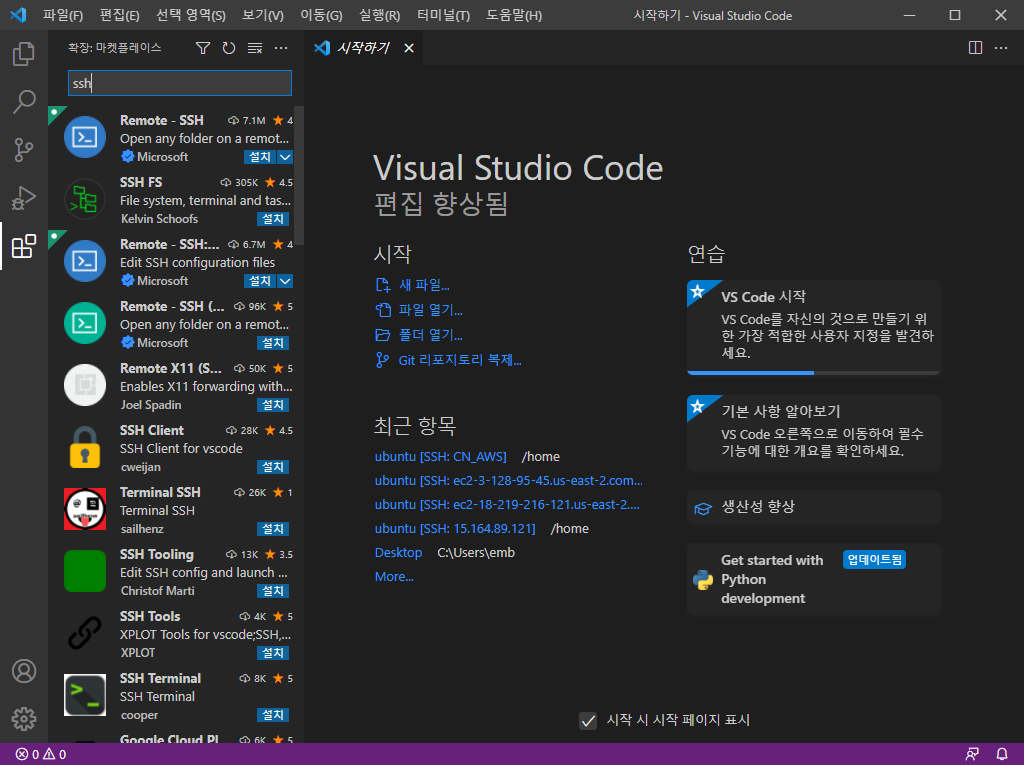1024x765 pixels.
Task: Refresh the extensions list
Action: (x=229, y=48)
